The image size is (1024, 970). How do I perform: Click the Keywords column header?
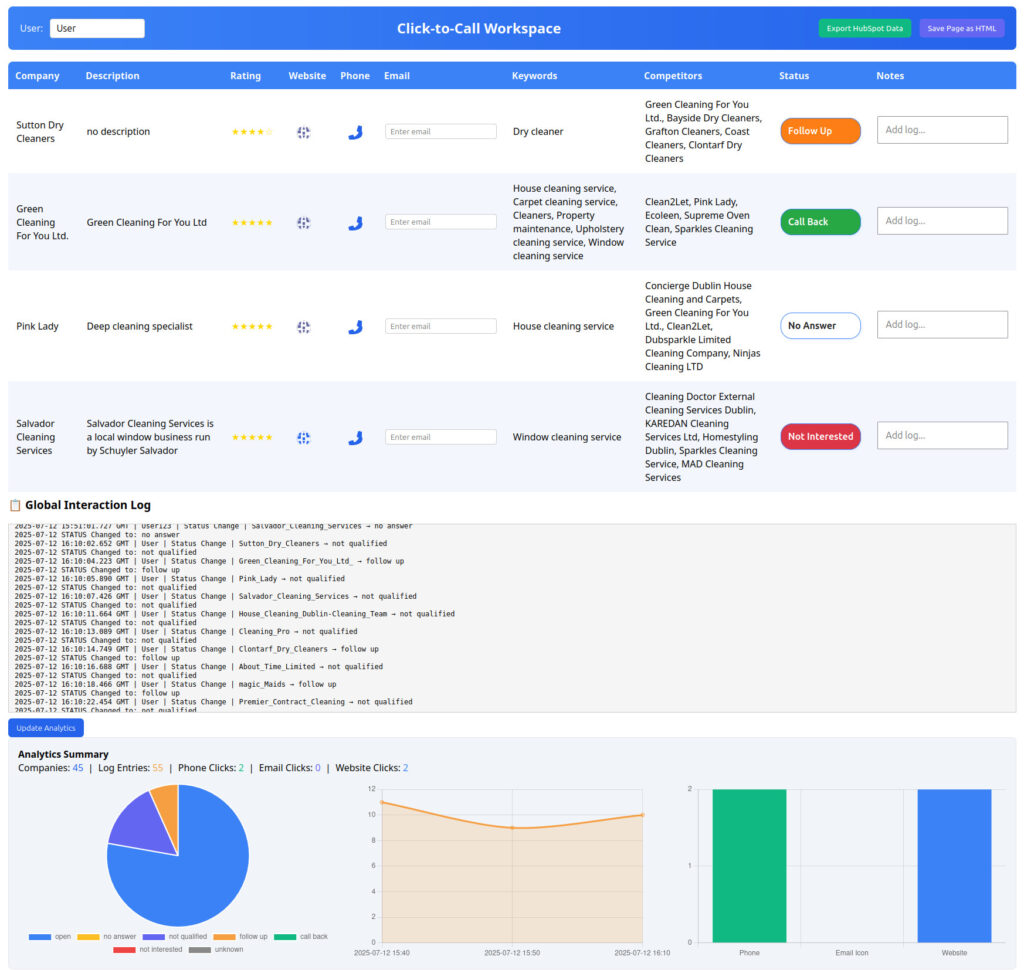click(x=534, y=76)
